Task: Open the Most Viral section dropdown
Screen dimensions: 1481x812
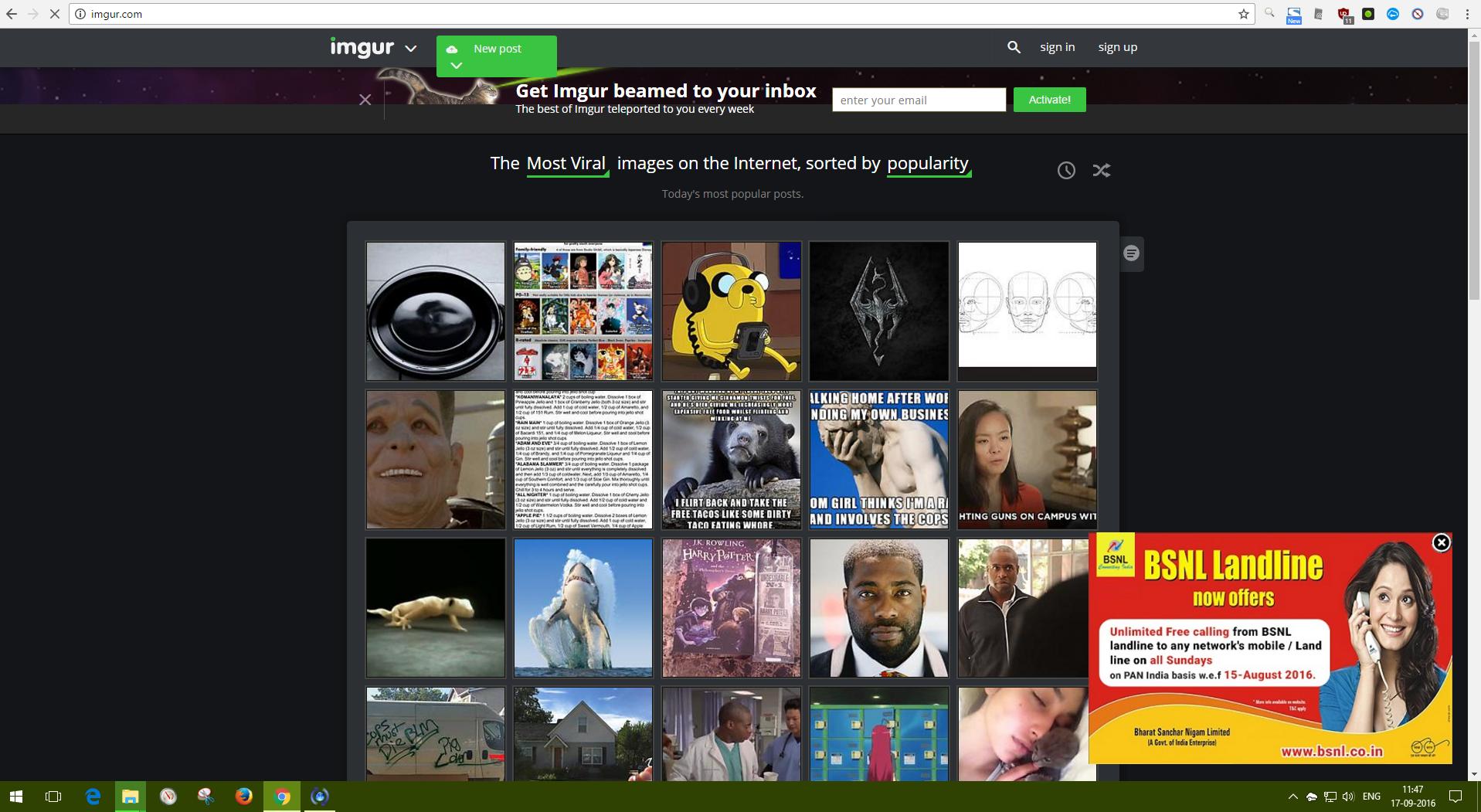Action: [566, 164]
